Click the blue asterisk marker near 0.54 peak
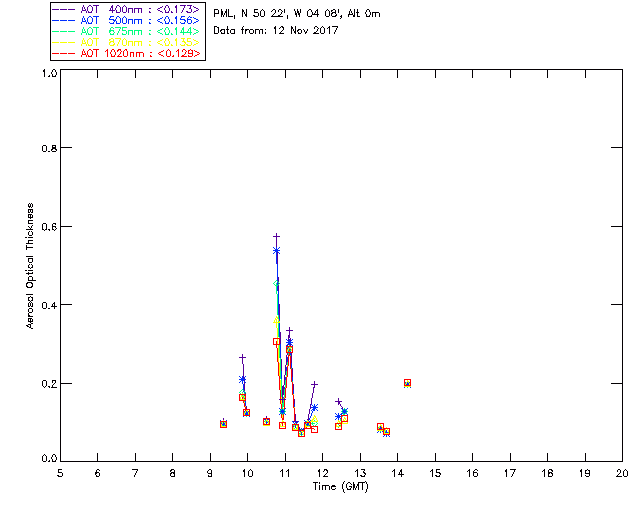The image size is (640, 512). click(276, 251)
